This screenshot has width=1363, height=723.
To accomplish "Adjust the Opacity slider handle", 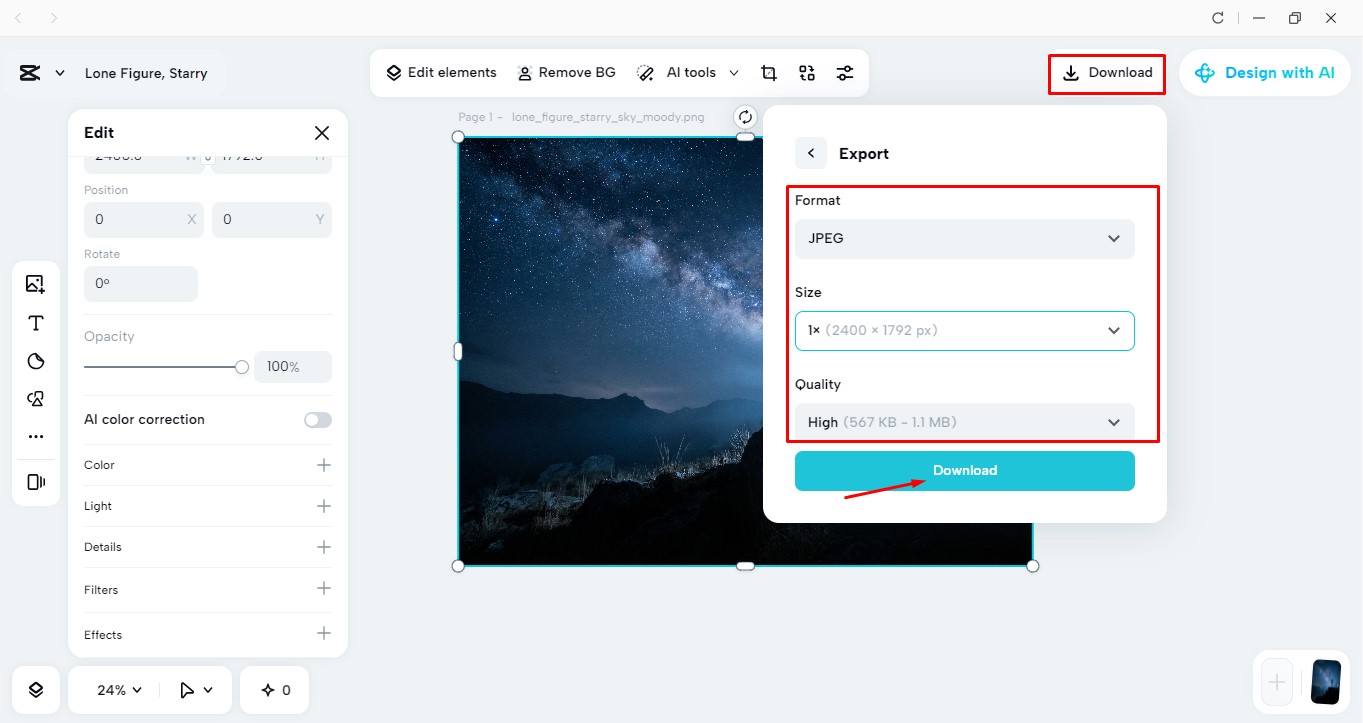I will (242, 367).
